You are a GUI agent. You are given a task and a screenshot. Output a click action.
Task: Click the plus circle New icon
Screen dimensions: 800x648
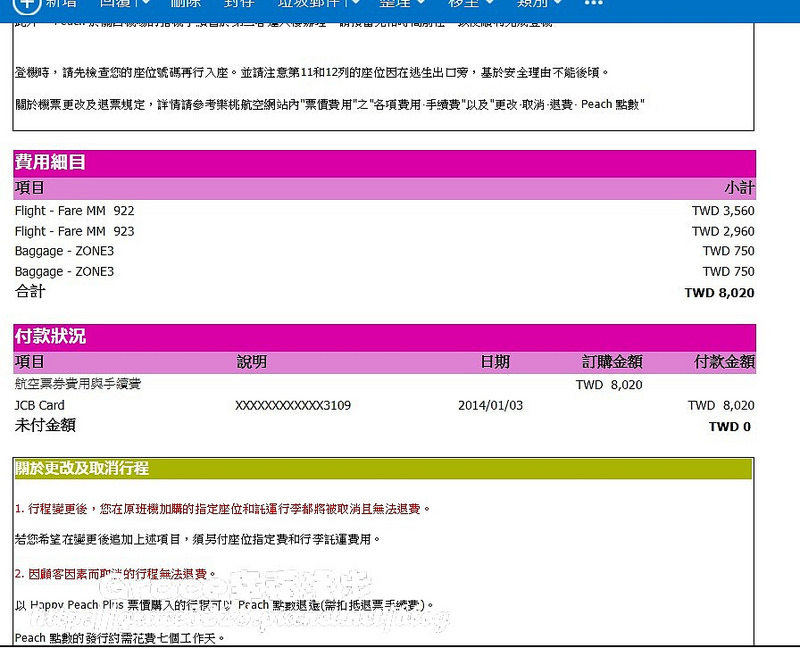[26, 4]
